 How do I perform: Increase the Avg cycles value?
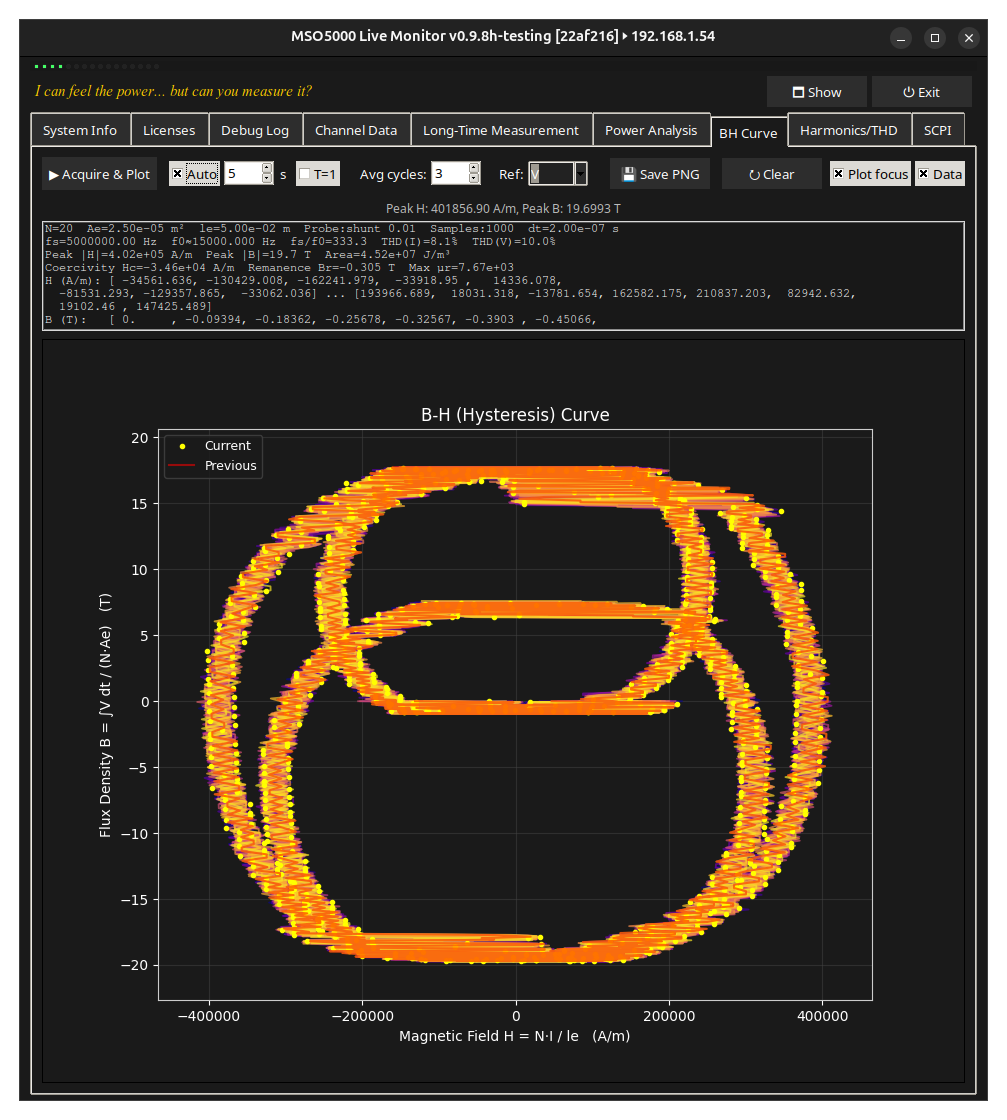click(x=474, y=169)
